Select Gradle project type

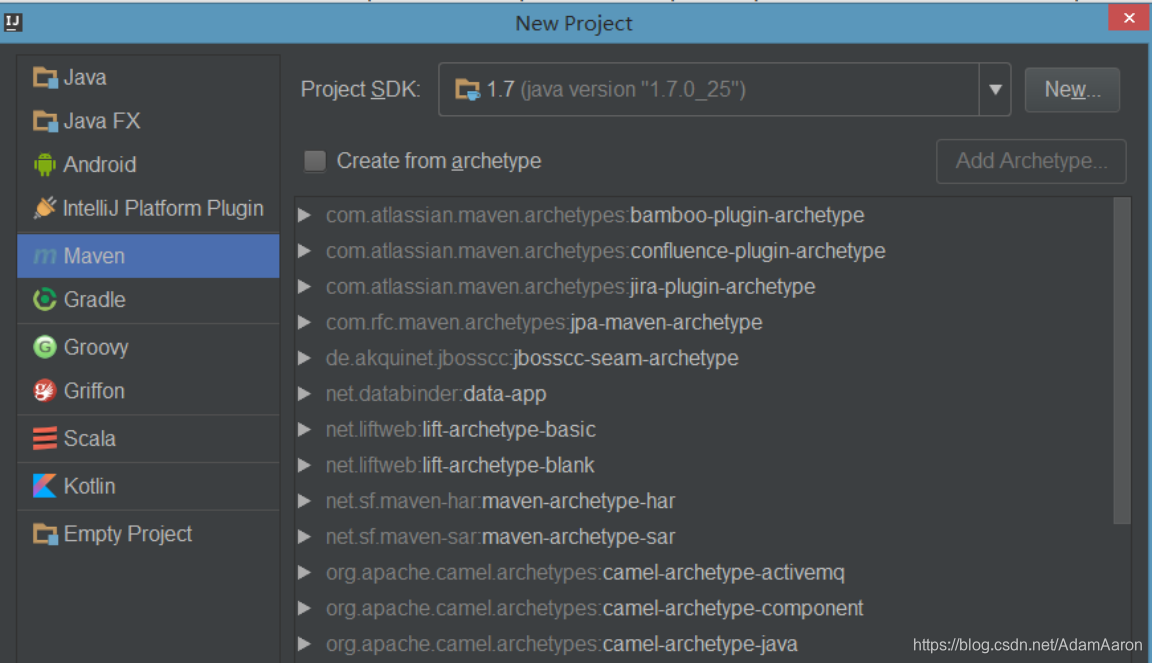[x=148, y=300]
